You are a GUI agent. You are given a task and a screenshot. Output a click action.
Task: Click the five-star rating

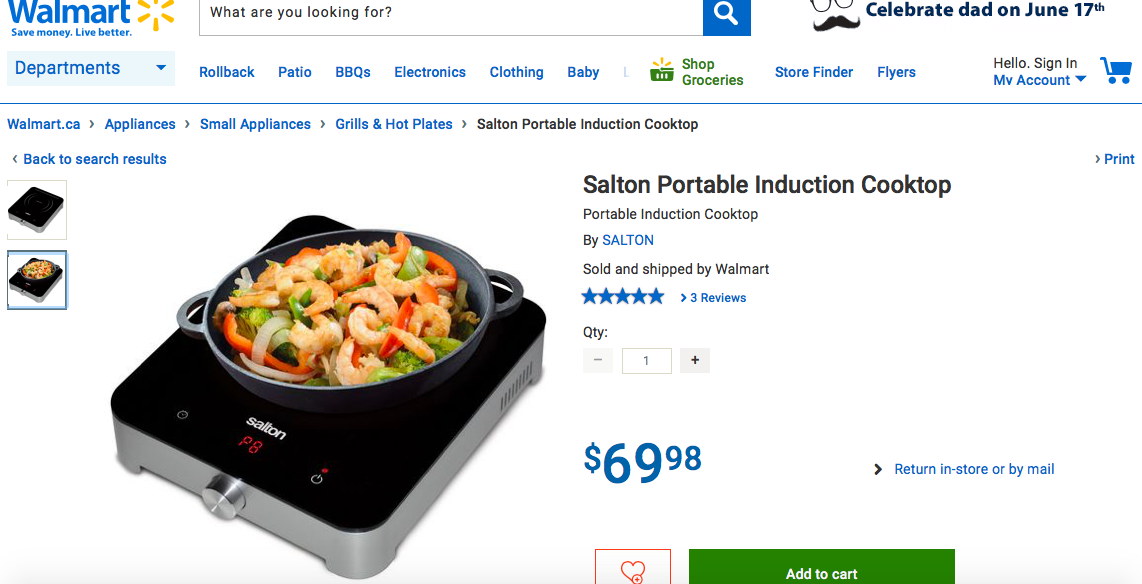click(x=623, y=296)
